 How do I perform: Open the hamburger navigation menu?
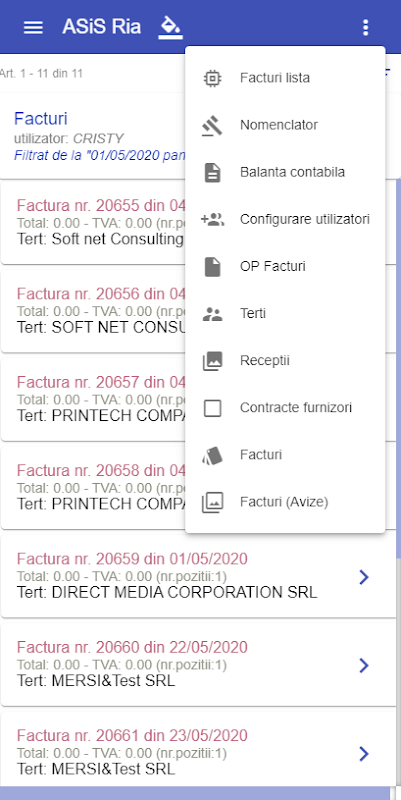tap(33, 27)
